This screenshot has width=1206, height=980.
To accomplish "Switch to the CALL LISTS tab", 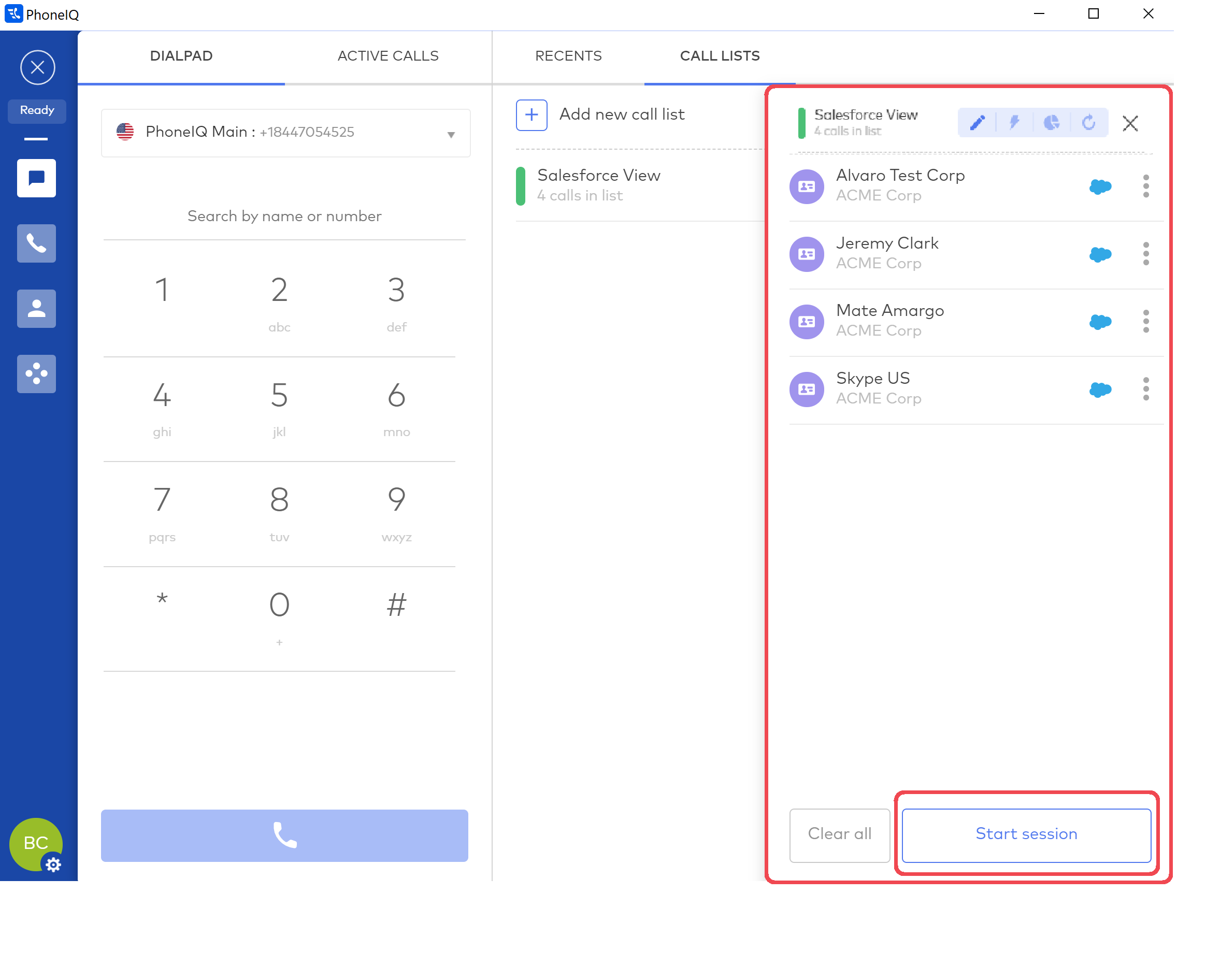I will coord(720,56).
